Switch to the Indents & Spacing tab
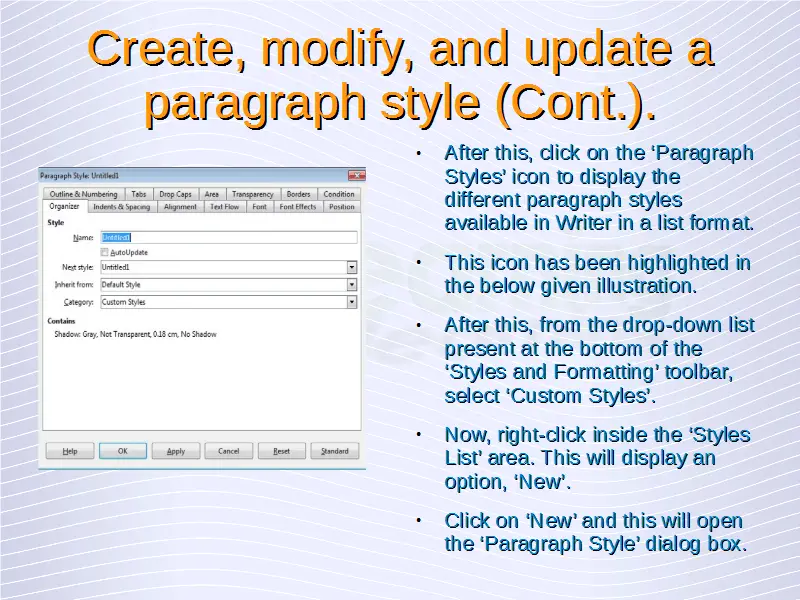Viewport: 800px width, 600px height. (x=121, y=207)
